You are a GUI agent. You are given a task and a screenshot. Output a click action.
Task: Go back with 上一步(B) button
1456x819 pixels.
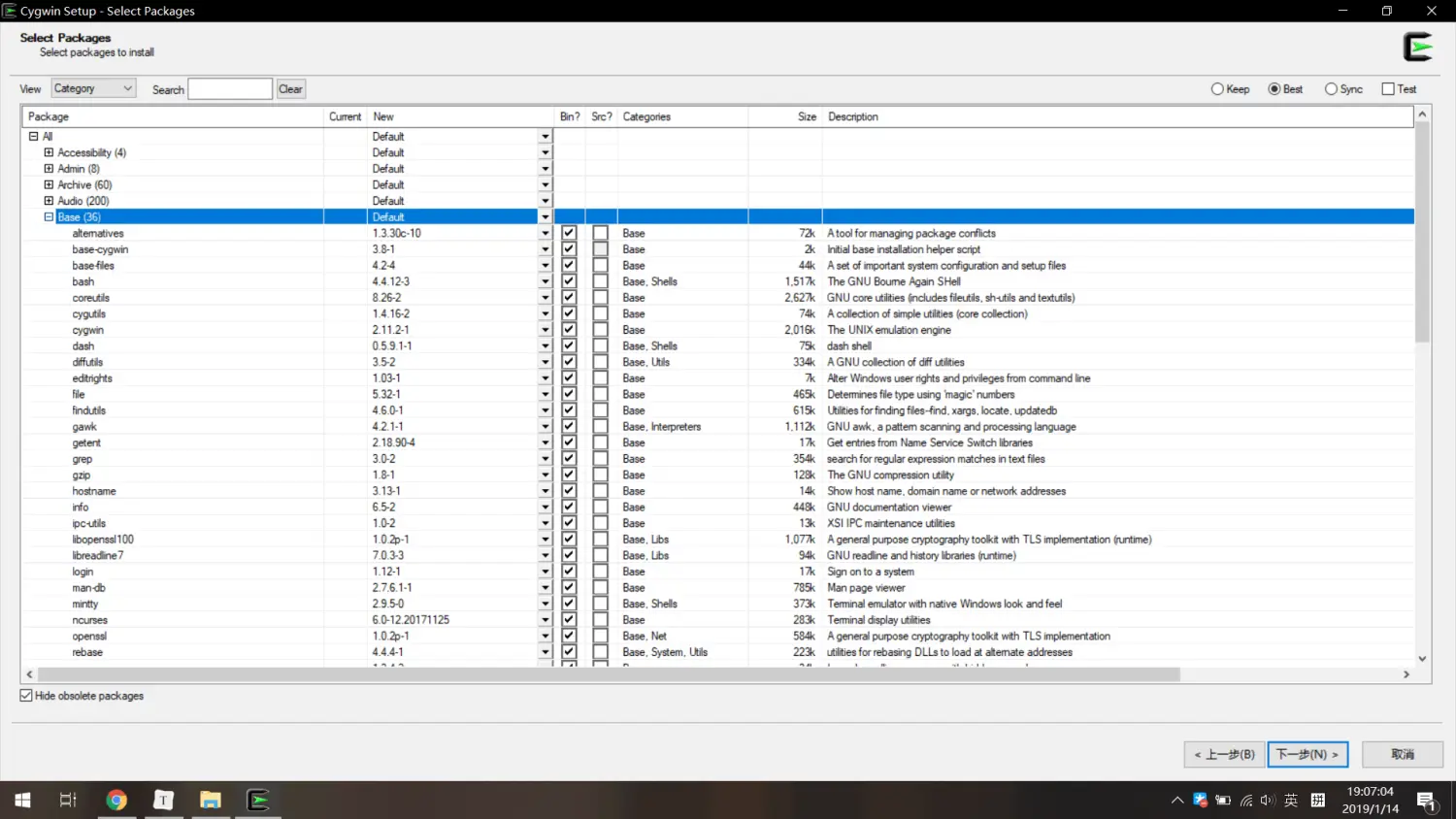pyautogui.click(x=1224, y=754)
